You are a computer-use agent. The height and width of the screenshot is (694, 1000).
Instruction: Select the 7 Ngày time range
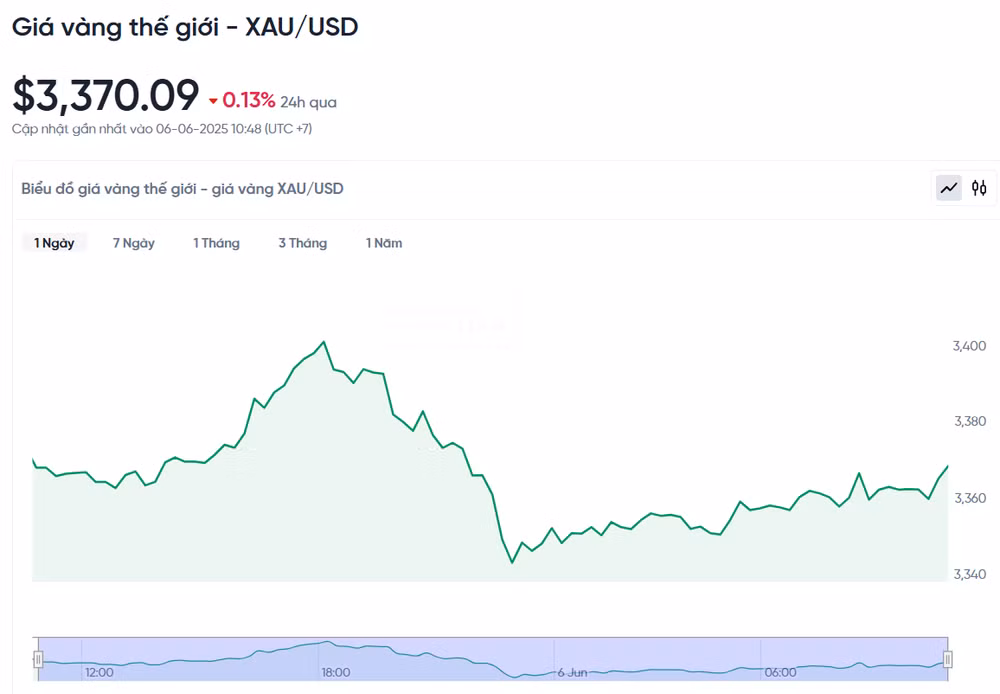134,243
